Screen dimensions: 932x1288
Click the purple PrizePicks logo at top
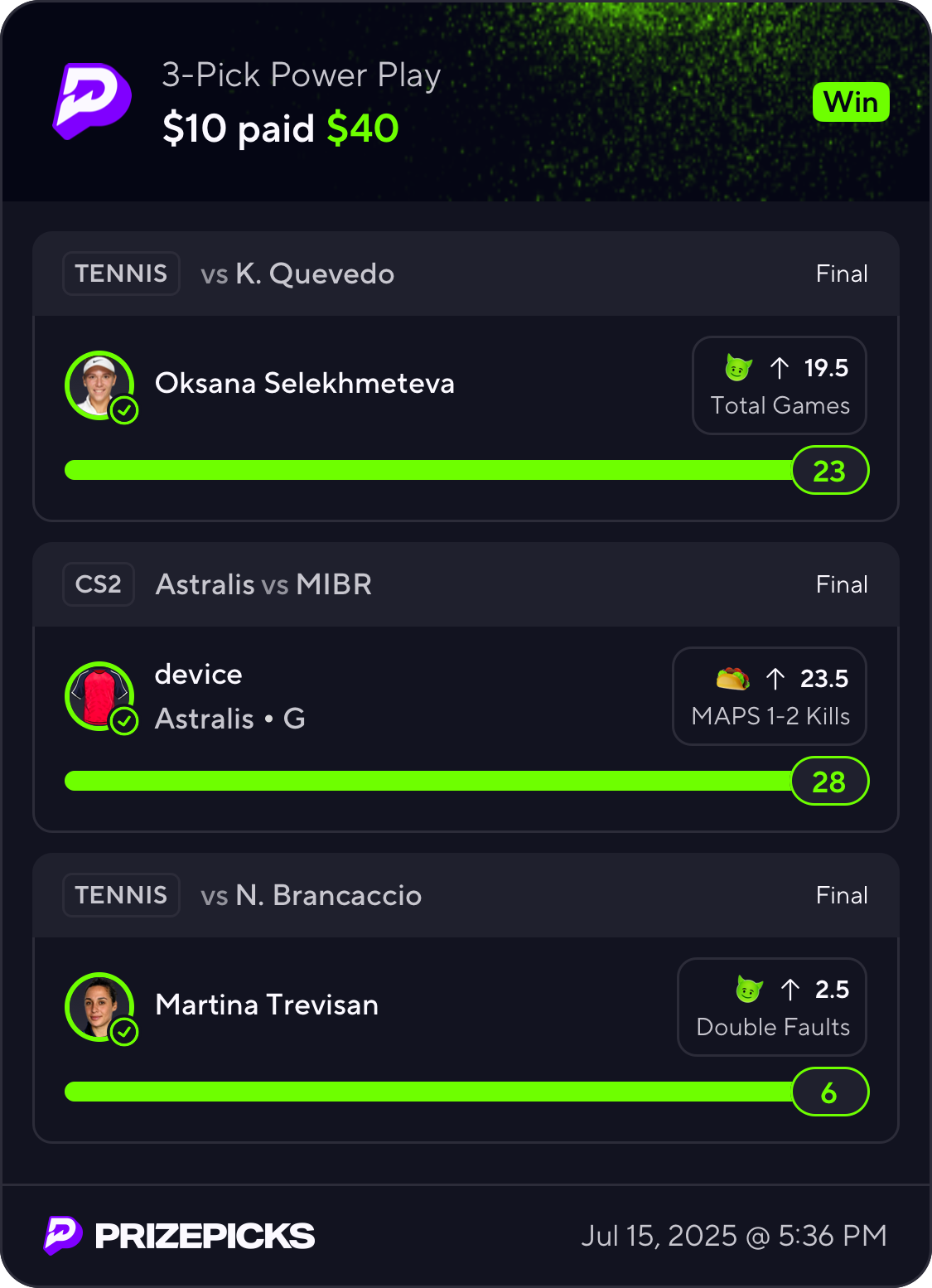click(92, 101)
